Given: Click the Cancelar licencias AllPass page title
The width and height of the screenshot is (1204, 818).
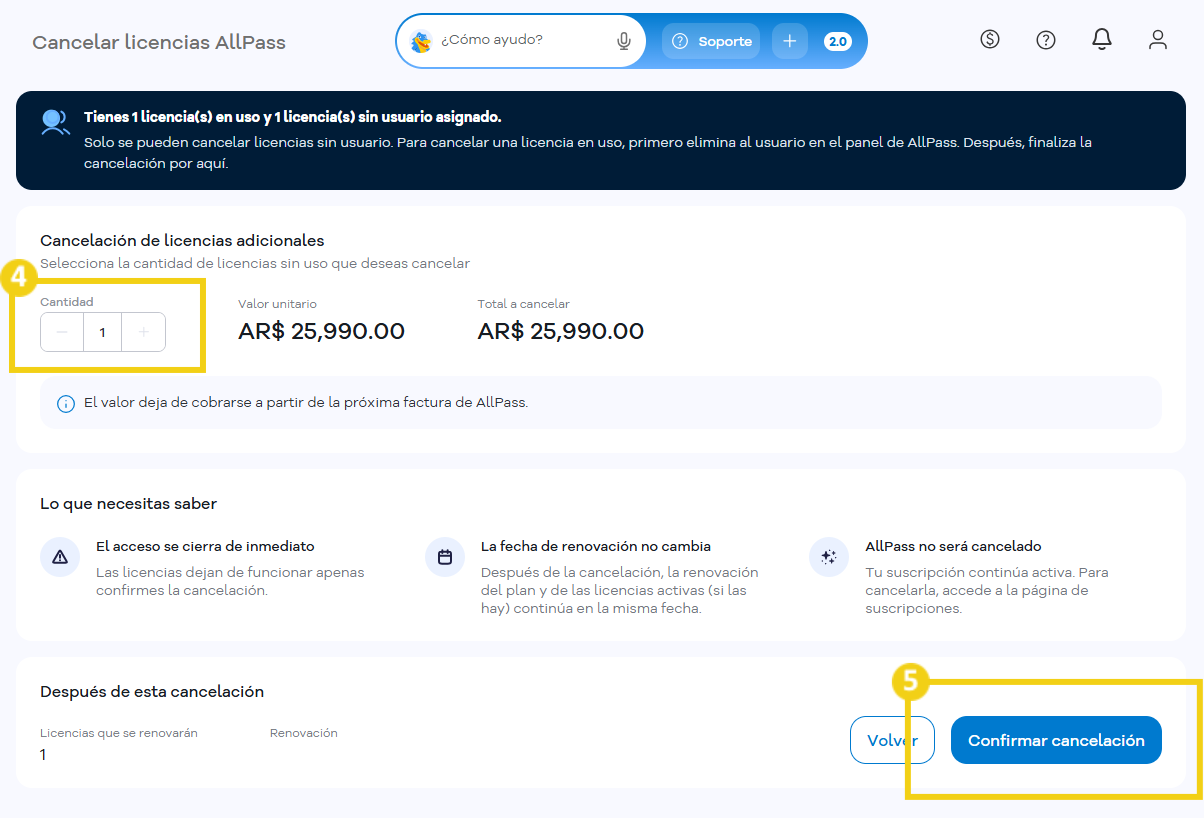Looking at the screenshot, I should pos(159,42).
